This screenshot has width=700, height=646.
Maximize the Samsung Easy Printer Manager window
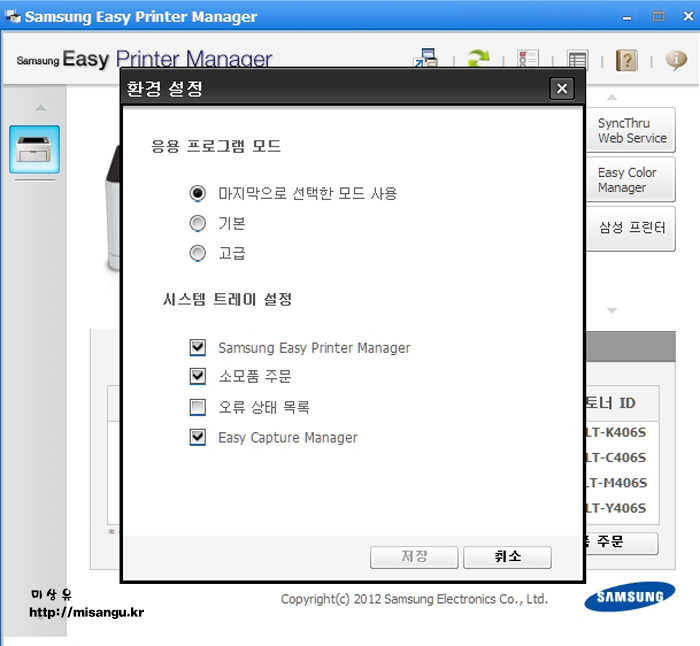658,17
